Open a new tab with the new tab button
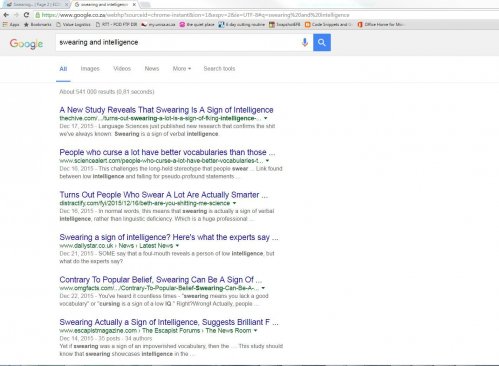 pyautogui.click(x=145, y=5)
